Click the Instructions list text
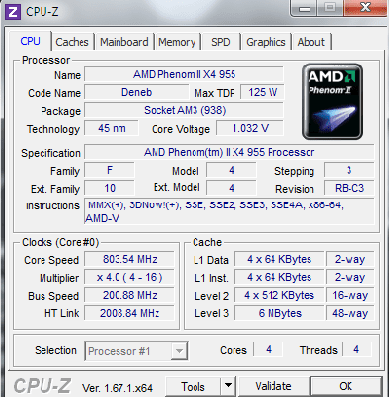Image resolution: width=390 pixels, height=398 pixels. click(229, 211)
